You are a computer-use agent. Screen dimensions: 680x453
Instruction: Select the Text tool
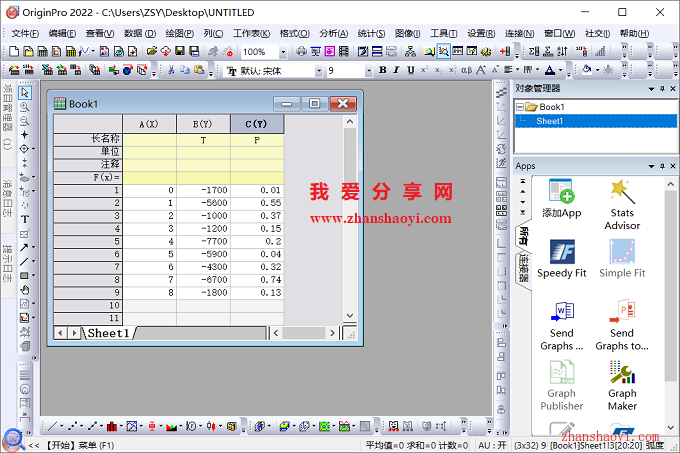tap(25, 219)
